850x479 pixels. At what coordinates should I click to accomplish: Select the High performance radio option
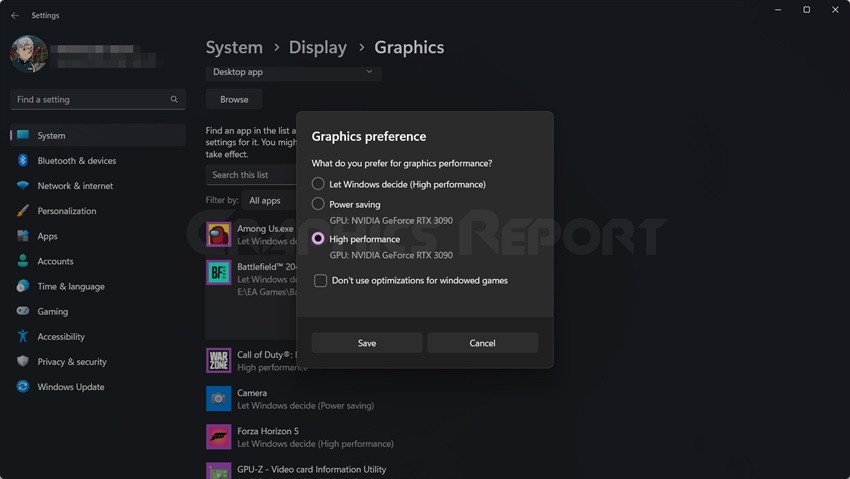(x=318, y=239)
